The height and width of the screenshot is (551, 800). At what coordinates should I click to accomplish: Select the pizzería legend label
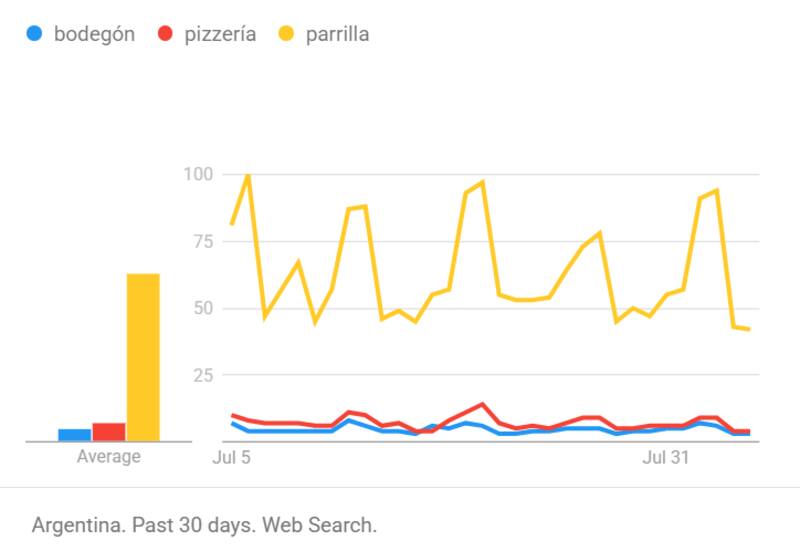tap(220, 34)
